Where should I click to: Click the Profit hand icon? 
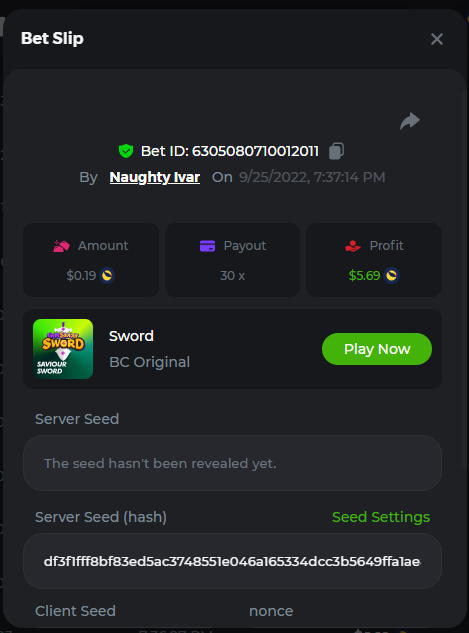click(353, 246)
